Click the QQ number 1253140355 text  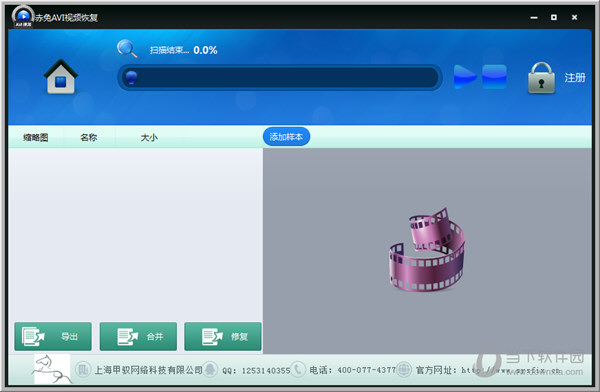[266, 371]
